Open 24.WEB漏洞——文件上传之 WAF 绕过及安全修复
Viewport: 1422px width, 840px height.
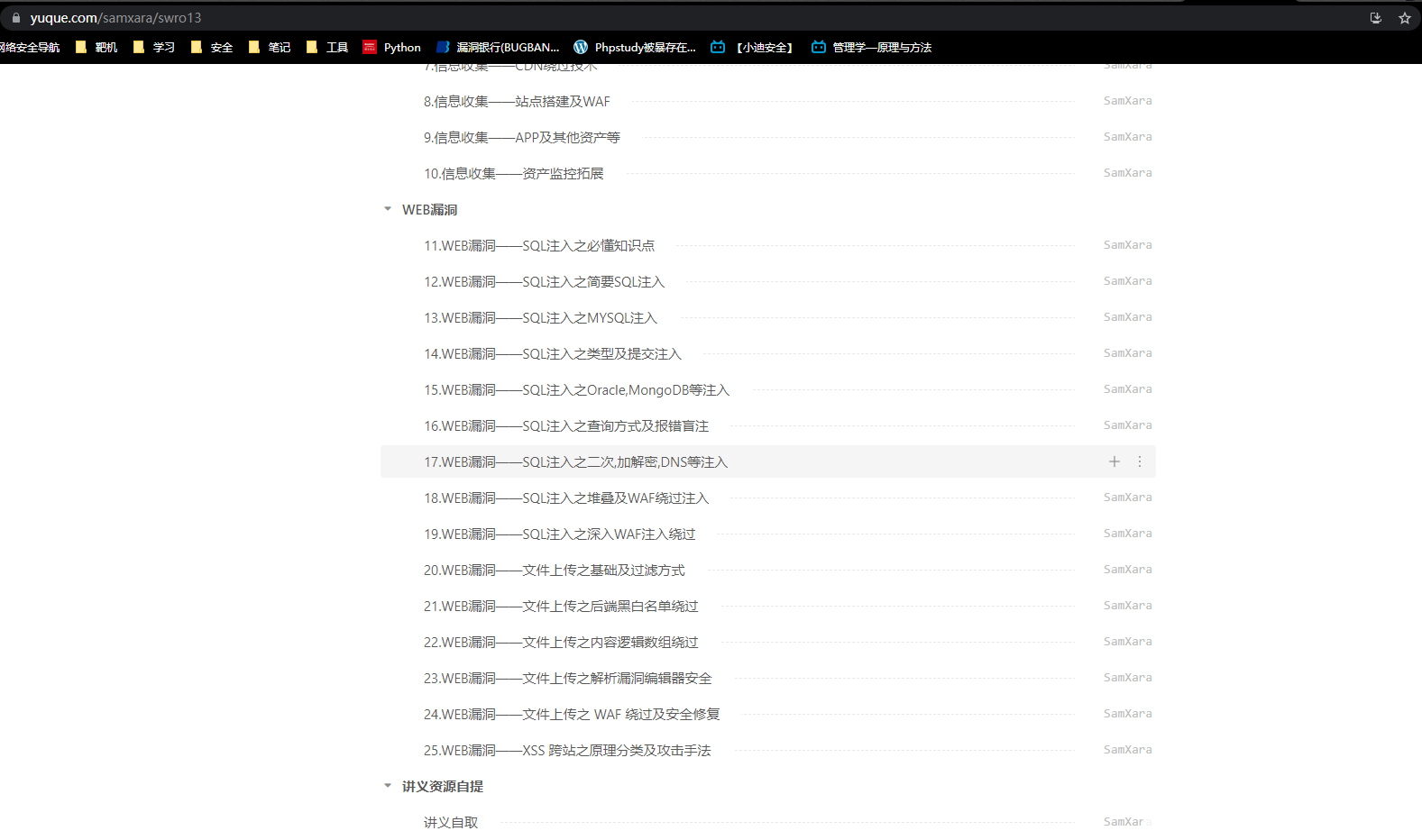(572, 715)
